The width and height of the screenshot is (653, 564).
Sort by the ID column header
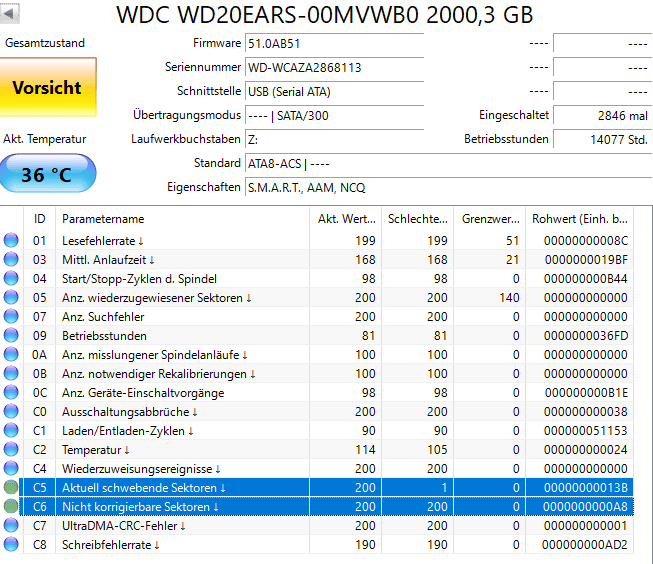pos(39,219)
